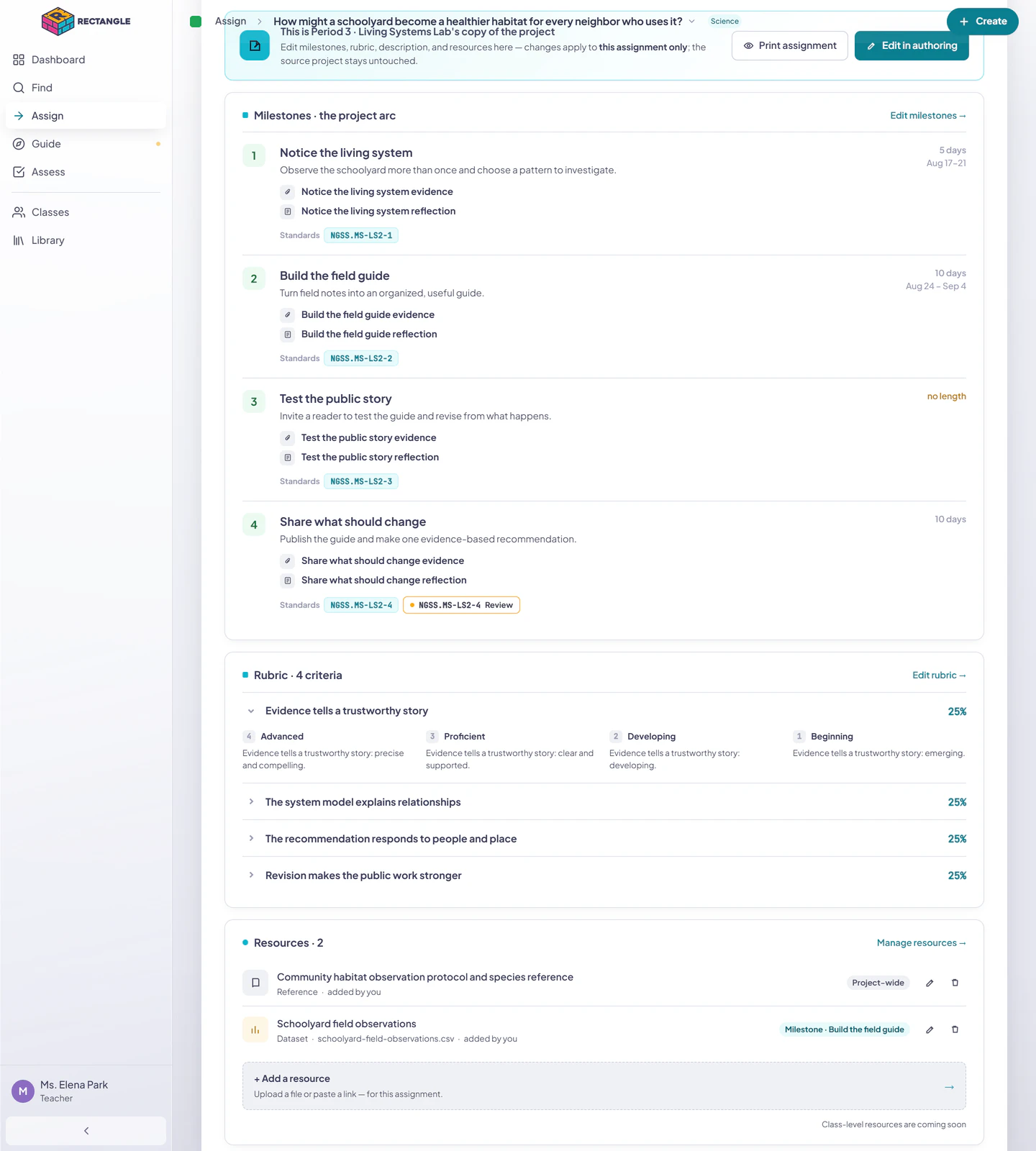Click Edit in authoring
This screenshot has width=1036, height=1151.
[912, 46]
